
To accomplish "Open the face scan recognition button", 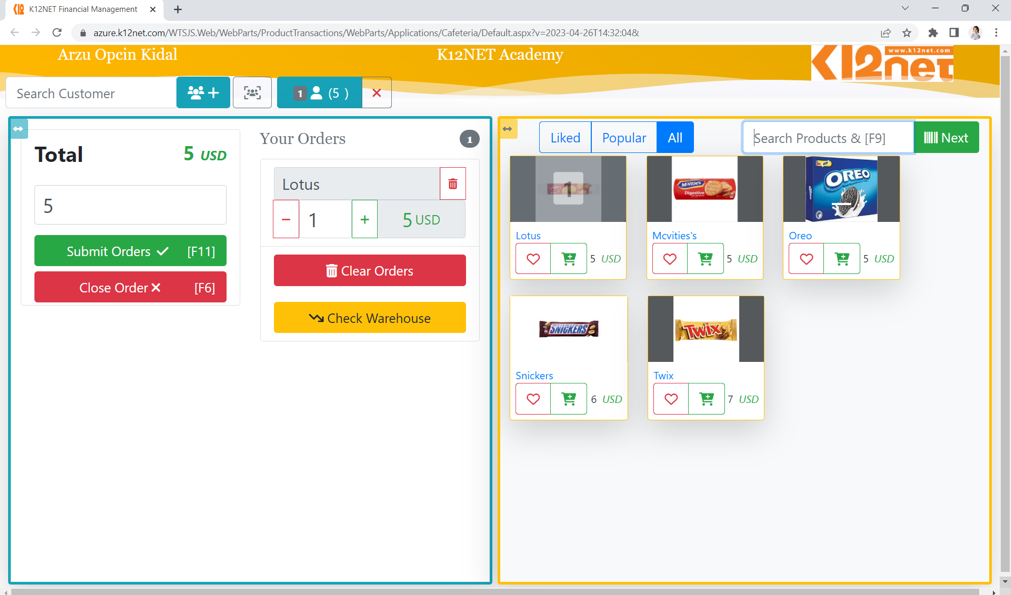I will pos(252,93).
